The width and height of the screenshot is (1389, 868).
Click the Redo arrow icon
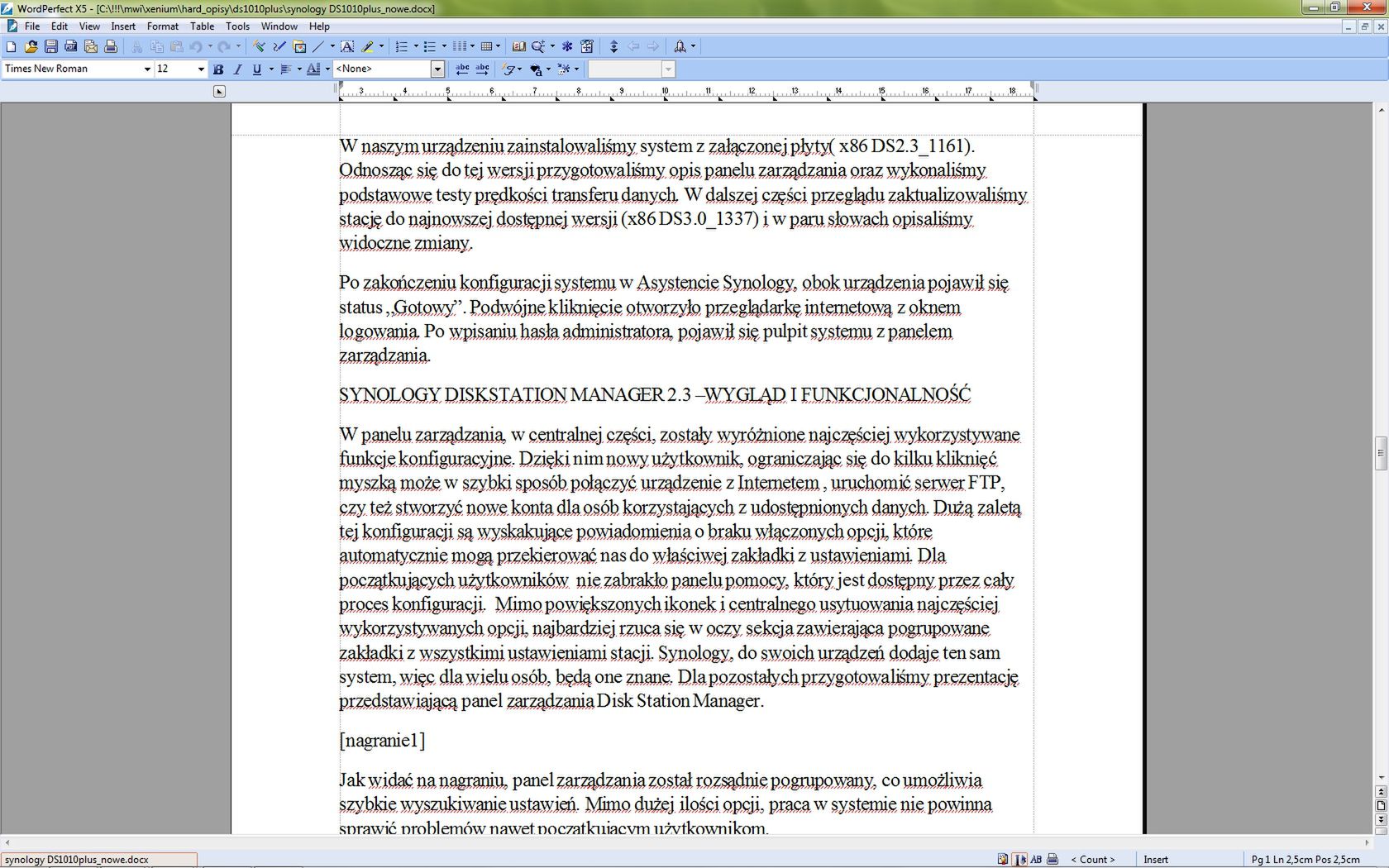223,47
